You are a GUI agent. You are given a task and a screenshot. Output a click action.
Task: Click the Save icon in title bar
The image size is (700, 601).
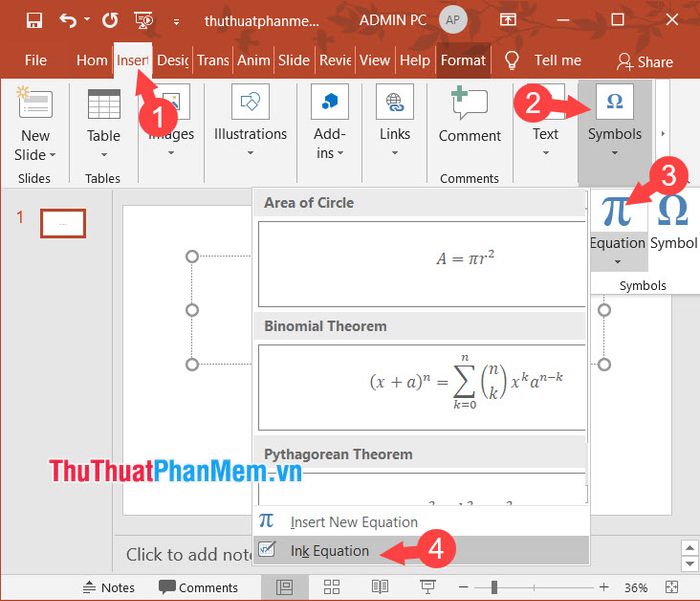pos(34,20)
